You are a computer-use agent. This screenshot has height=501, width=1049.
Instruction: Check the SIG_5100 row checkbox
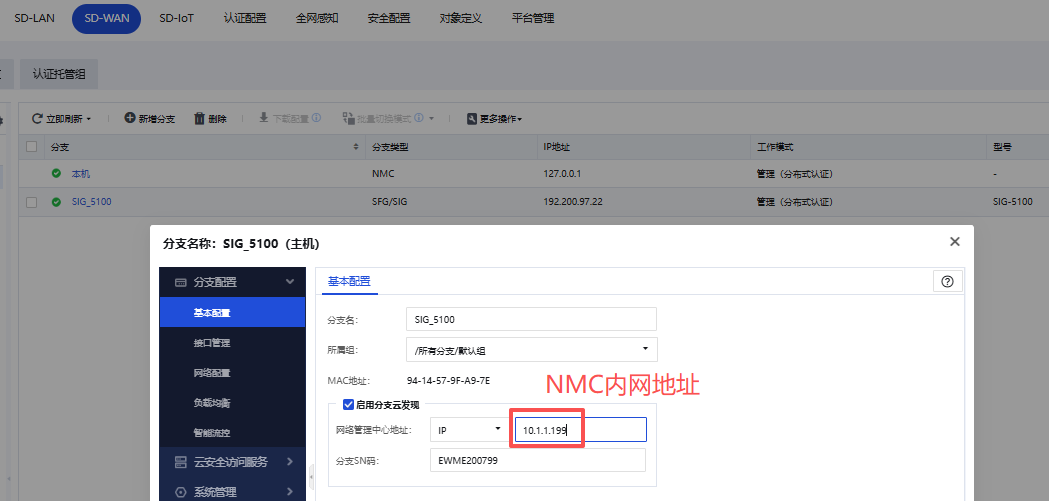coord(32,202)
